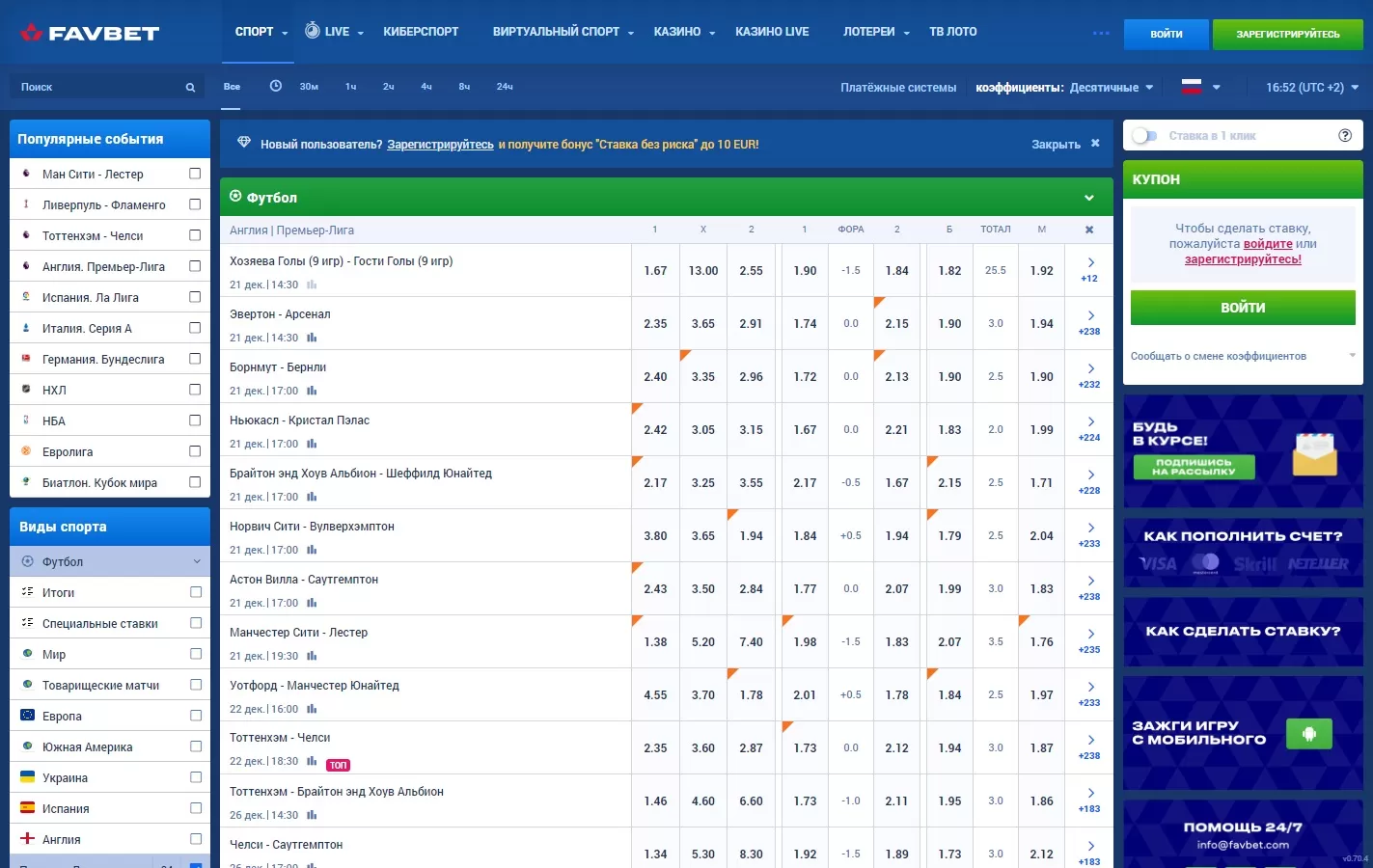
Task: Check the Ман Сити - Лестер checkbox
Action: [x=195, y=174]
